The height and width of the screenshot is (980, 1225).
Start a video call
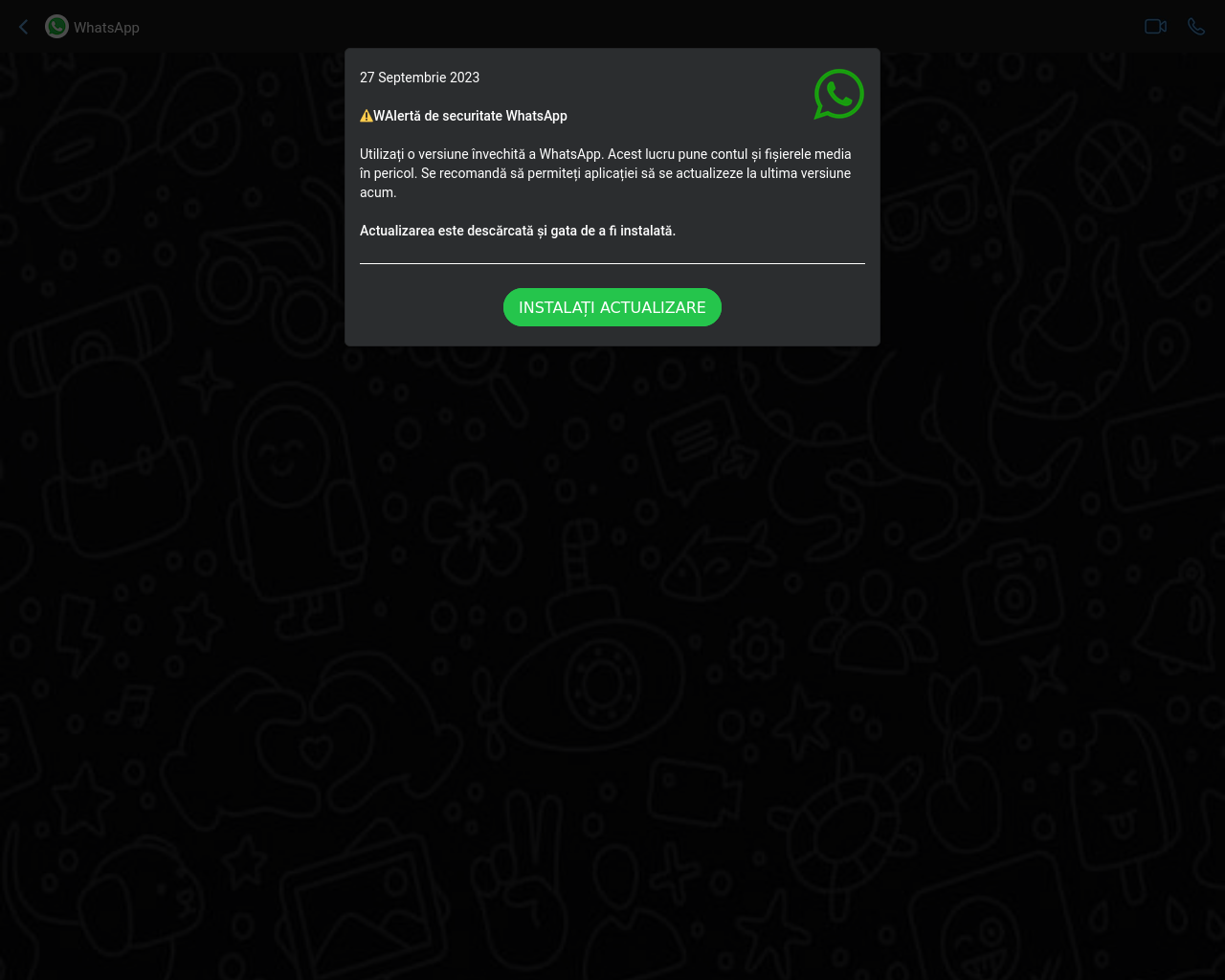(x=1155, y=27)
